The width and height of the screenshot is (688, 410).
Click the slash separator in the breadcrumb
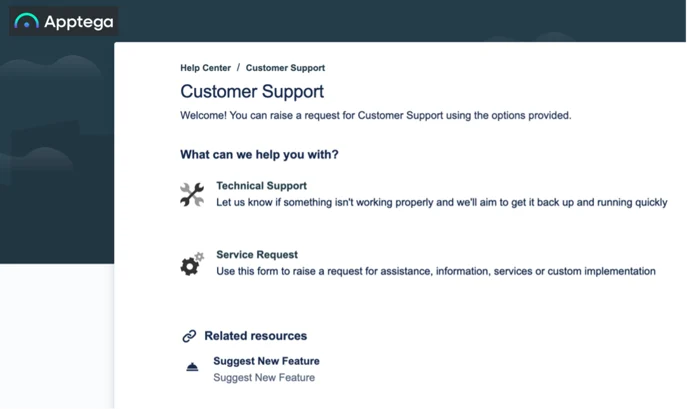(238, 68)
